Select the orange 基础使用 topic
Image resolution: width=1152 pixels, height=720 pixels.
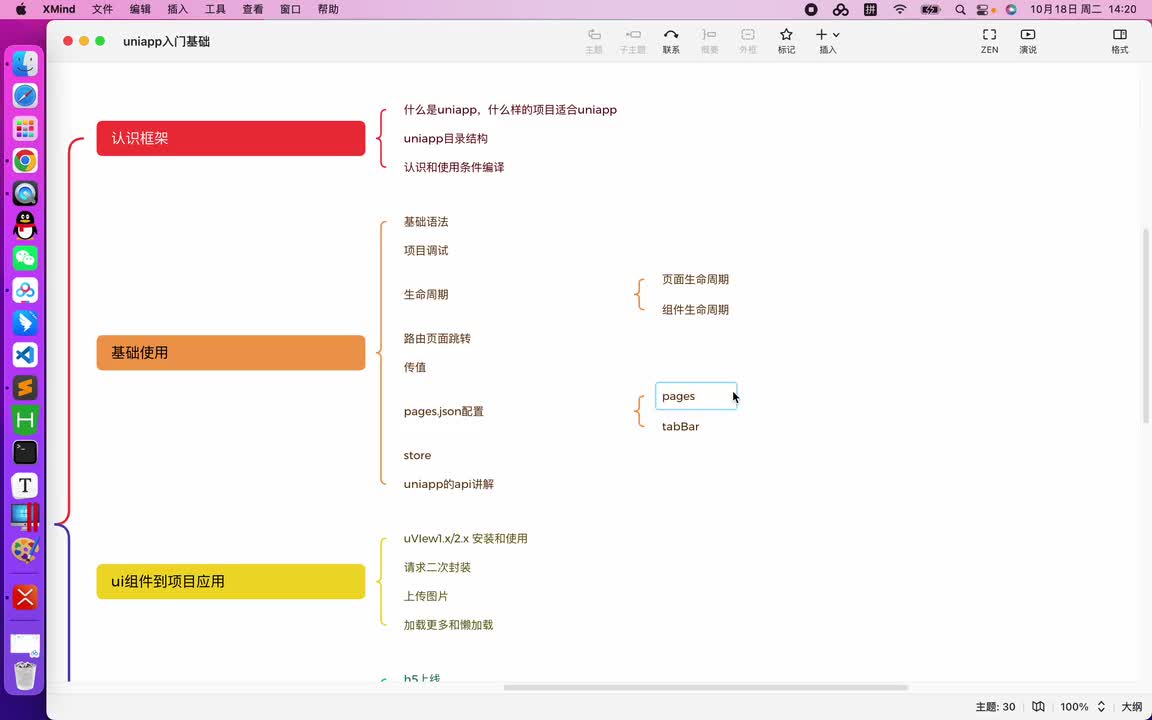[x=231, y=353]
